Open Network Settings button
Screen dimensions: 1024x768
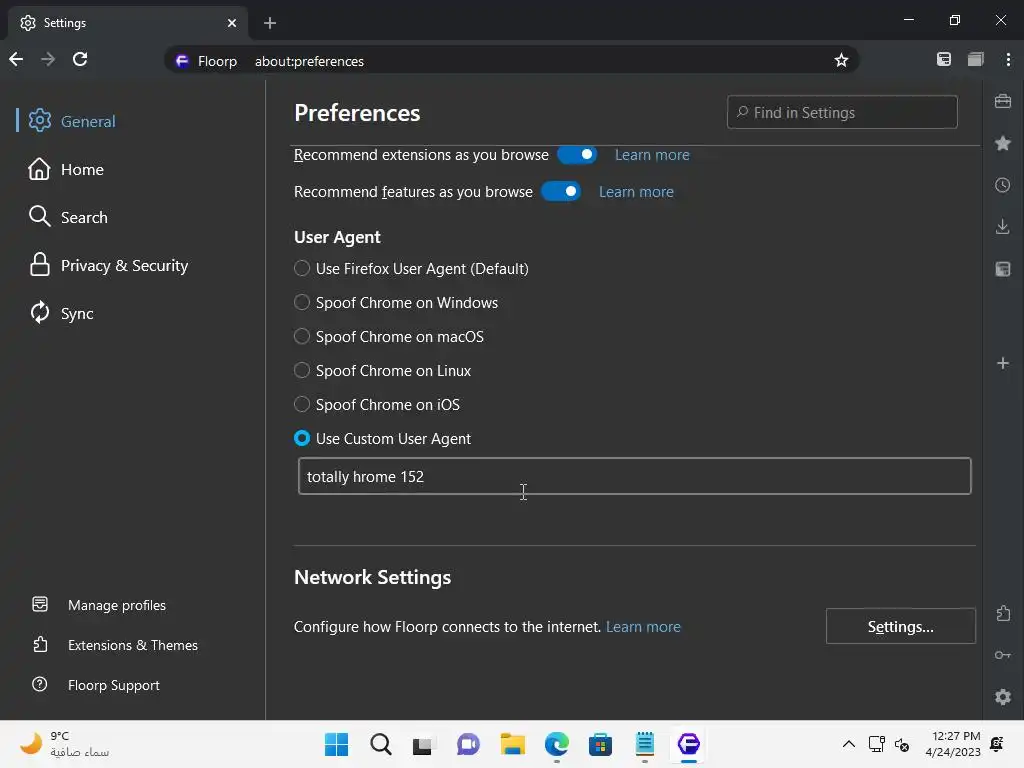pos(901,626)
